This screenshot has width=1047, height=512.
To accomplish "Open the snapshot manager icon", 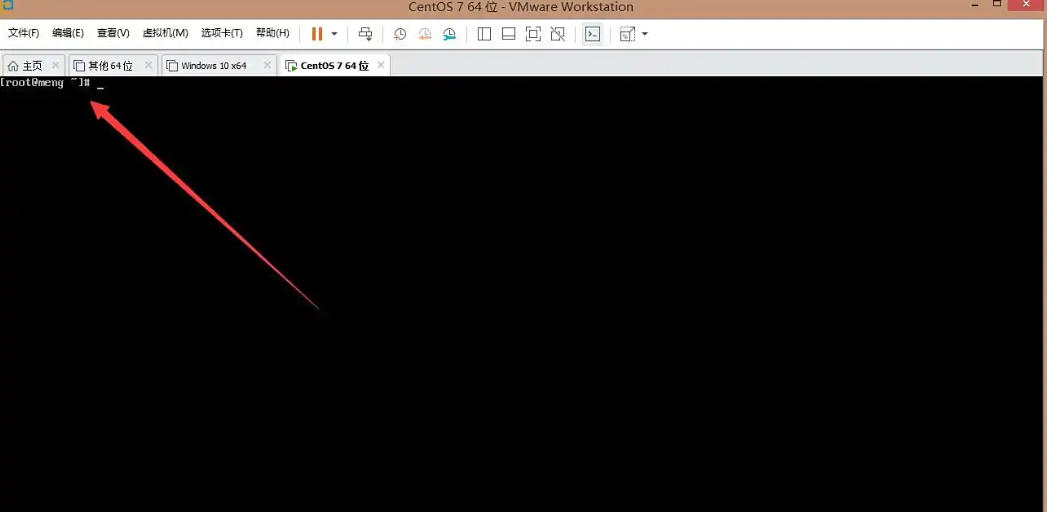I will coord(449,34).
